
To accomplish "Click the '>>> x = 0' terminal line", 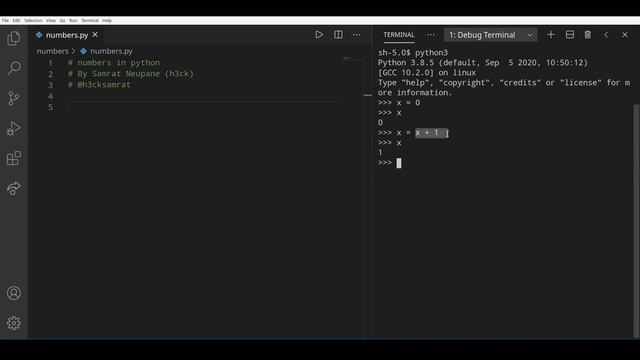I will (399, 102).
